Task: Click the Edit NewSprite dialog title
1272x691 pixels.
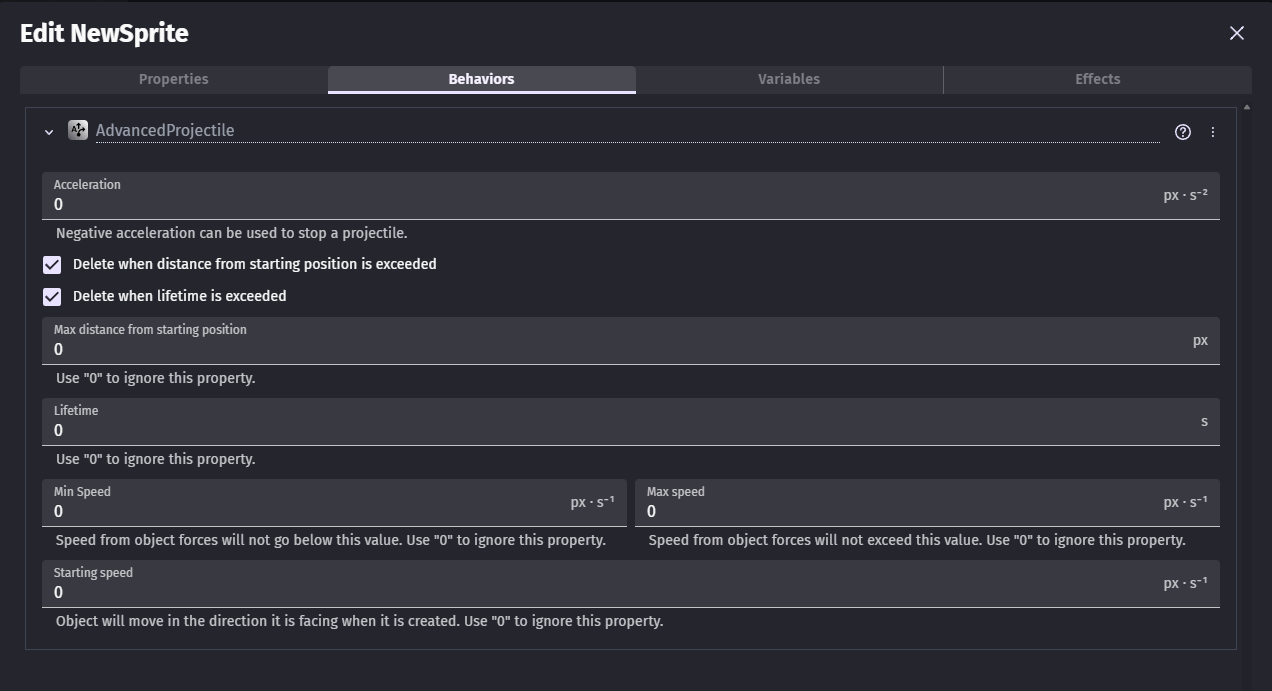Action: 105,33
